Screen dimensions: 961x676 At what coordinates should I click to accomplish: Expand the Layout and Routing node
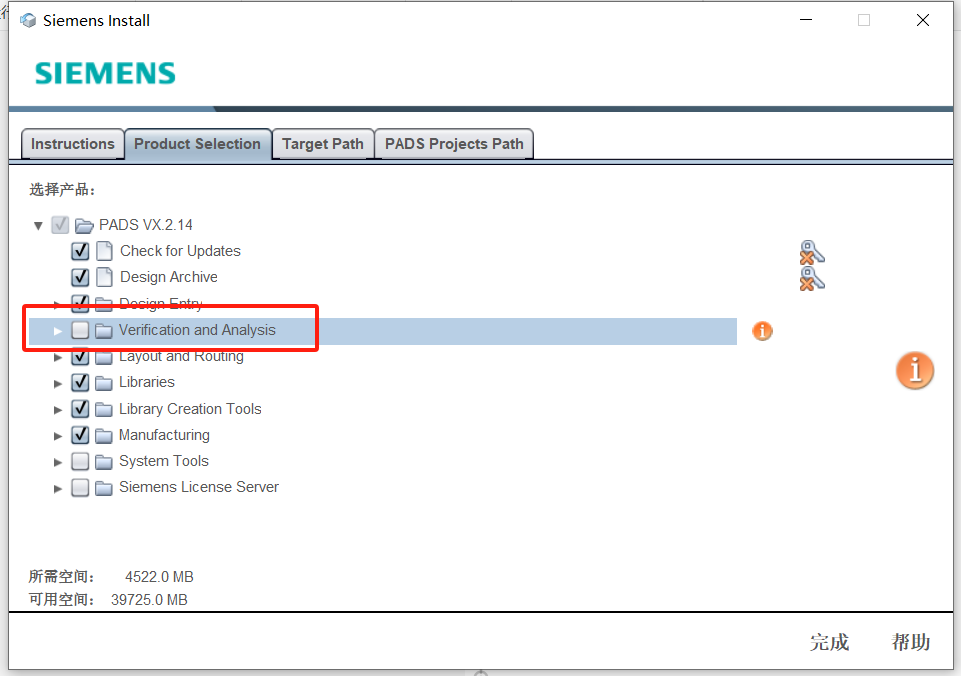(58, 357)
